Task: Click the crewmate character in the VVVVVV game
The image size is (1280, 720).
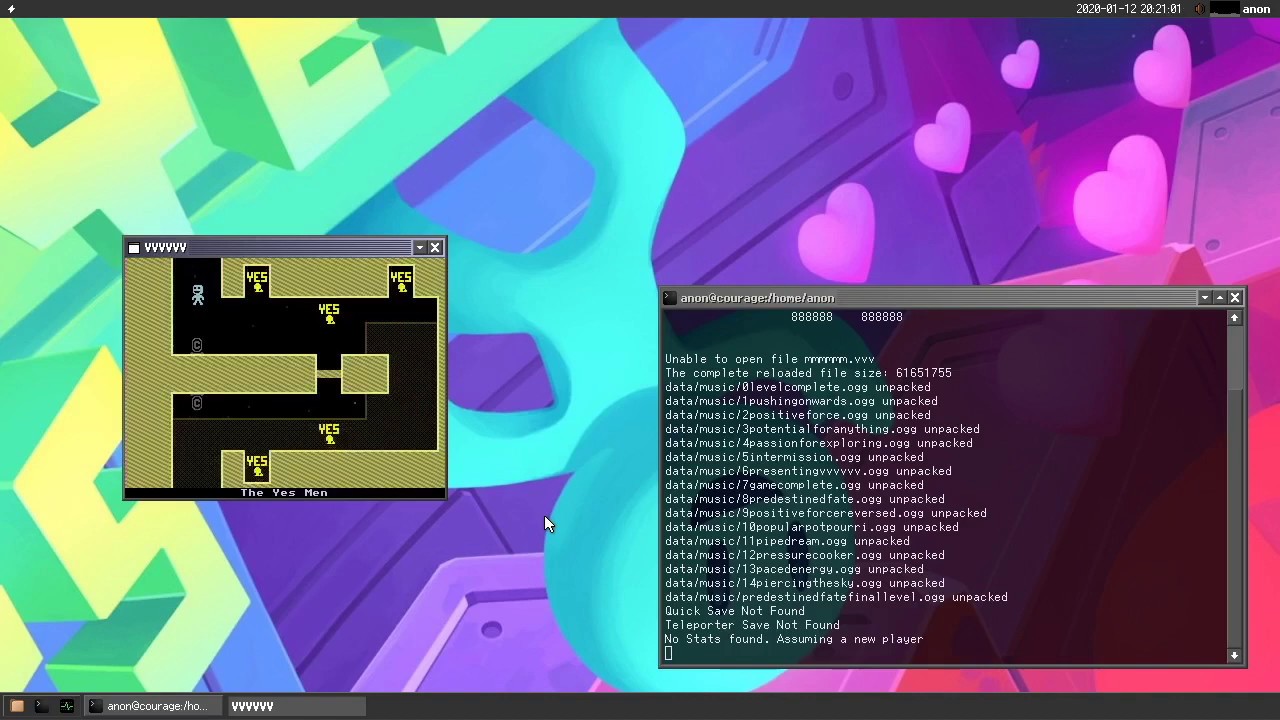Action: click(x=197, y=295)
